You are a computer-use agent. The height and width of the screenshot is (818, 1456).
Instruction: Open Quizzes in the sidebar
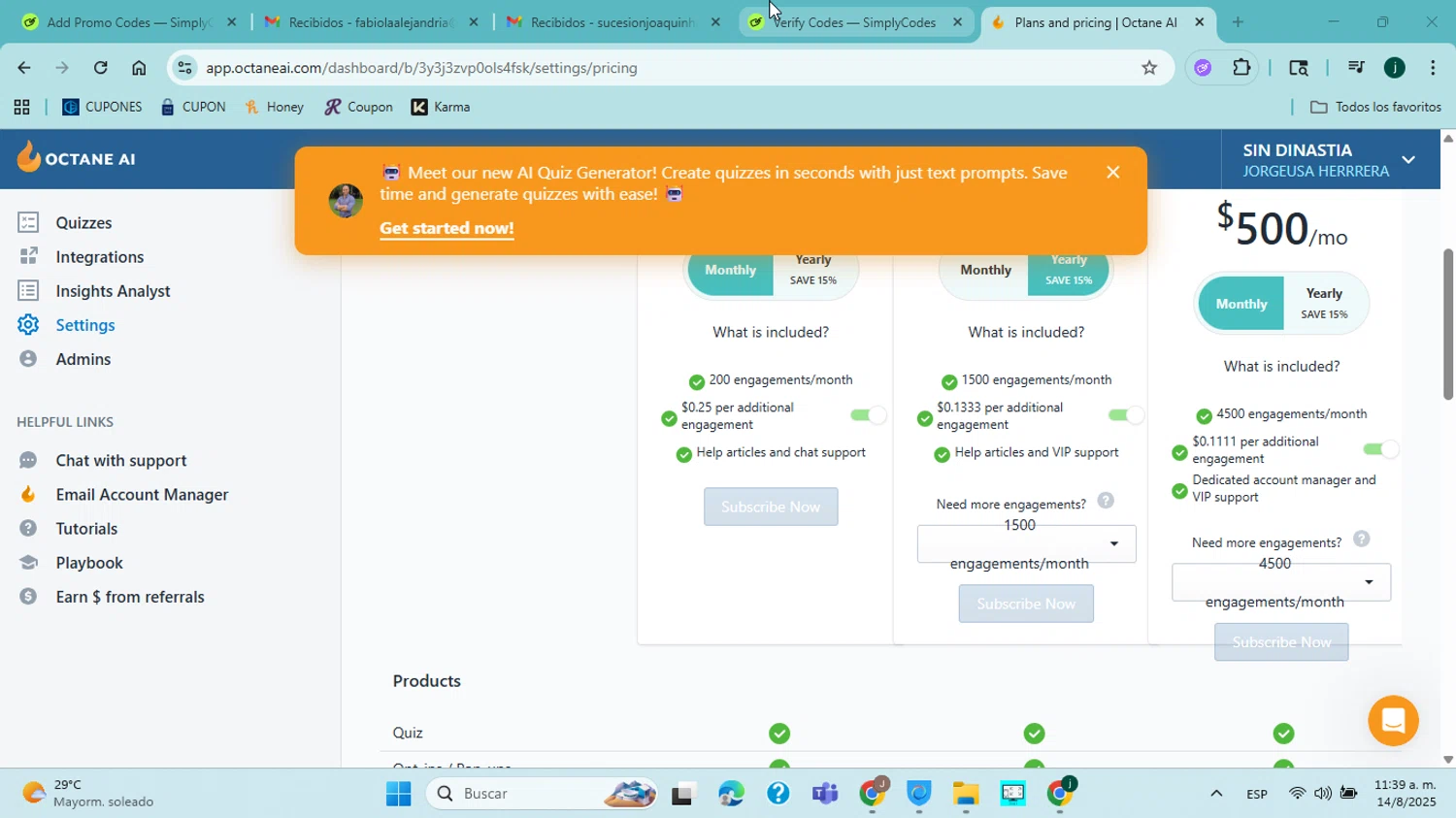click(x=83, y=222)
